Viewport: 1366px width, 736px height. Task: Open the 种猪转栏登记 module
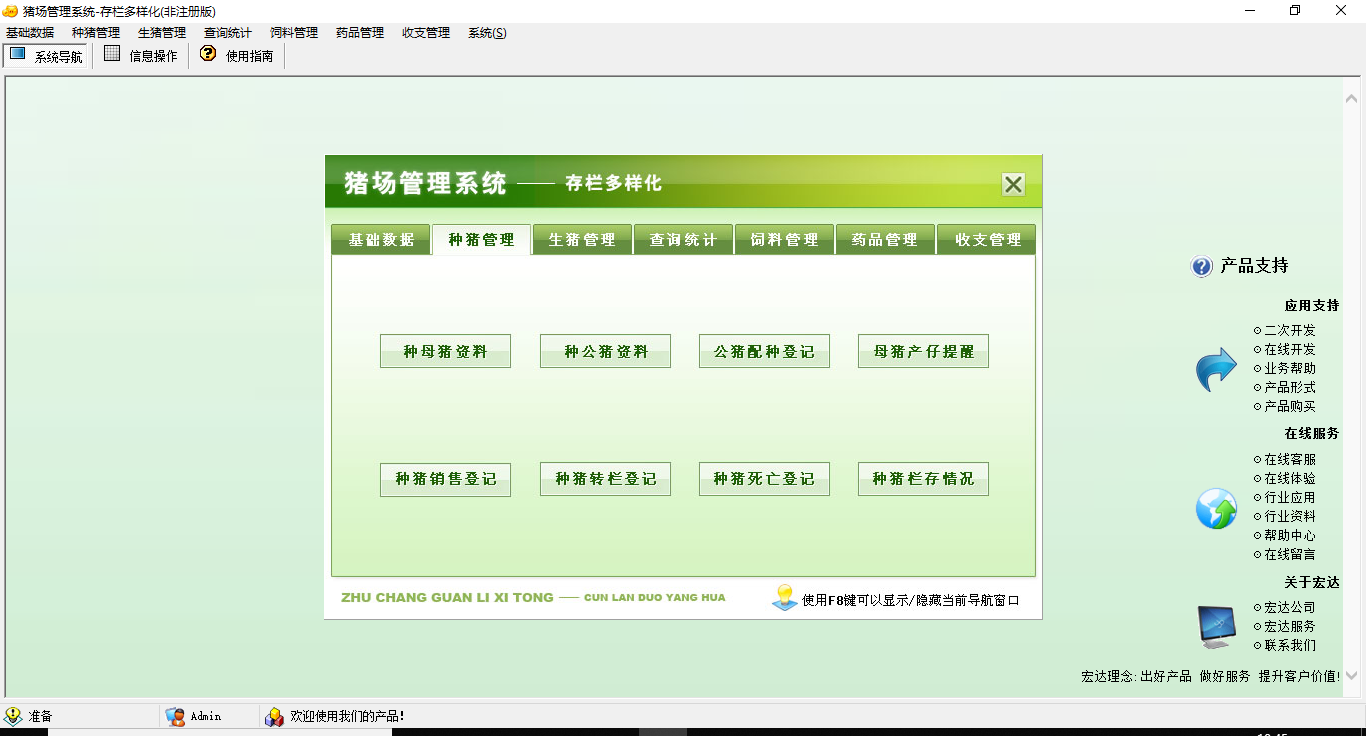pos(605,479)
